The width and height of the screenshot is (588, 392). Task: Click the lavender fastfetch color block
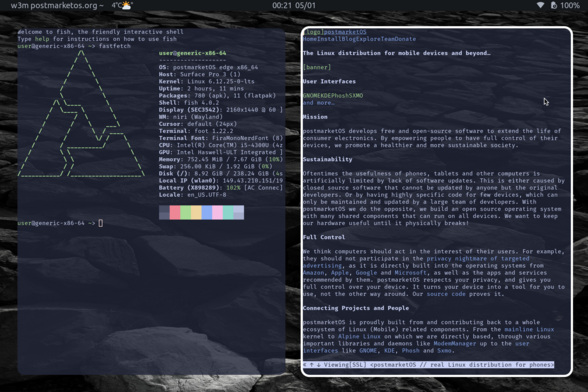(x=238, y=212)
